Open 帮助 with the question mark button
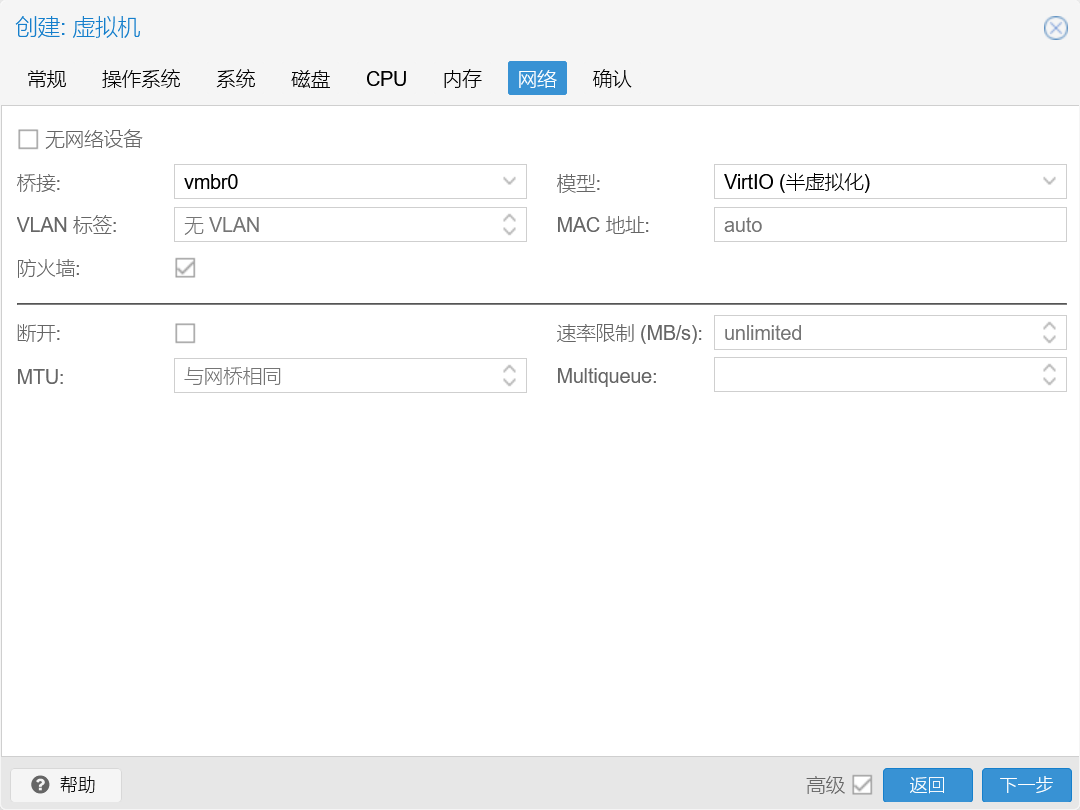1080x810 pixels. [66, 785]
